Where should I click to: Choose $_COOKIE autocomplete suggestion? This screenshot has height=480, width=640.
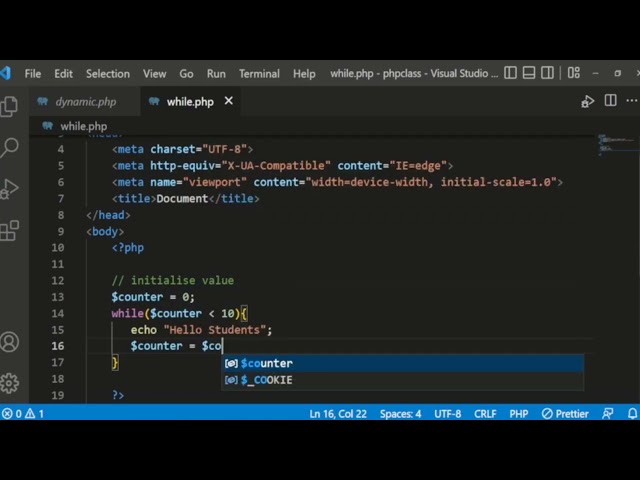click(x=402, y=380)
